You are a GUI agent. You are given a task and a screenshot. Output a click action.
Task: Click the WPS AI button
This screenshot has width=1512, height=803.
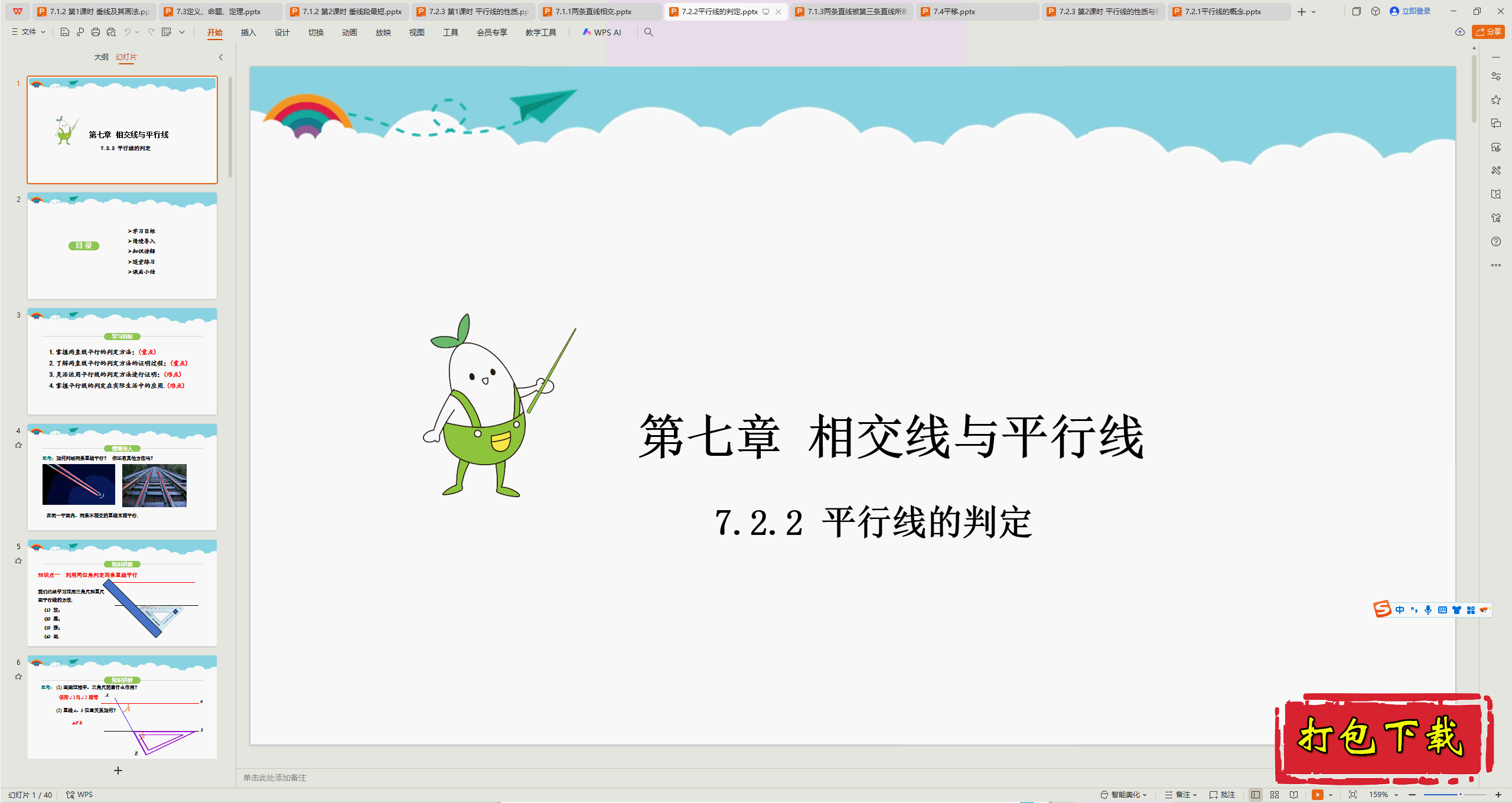(602, 32)
